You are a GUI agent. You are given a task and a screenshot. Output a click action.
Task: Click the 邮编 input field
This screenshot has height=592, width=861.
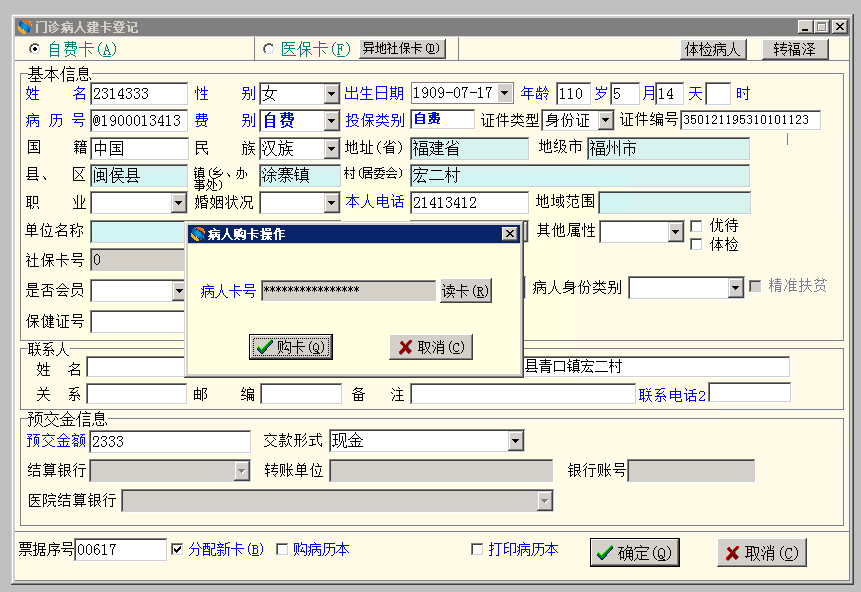tap(301, 394)
